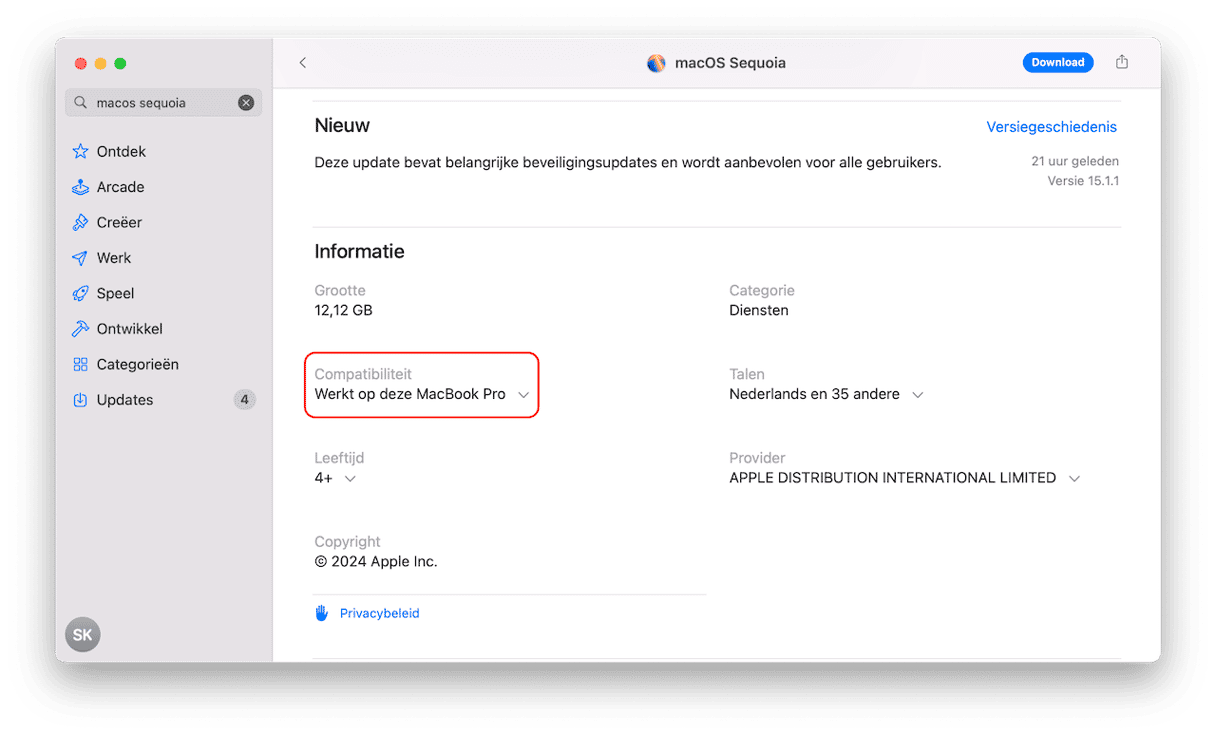Screen dimensions: 1216x735
Task: Expand the Provider chevron
Action: tap(1074, 479)
